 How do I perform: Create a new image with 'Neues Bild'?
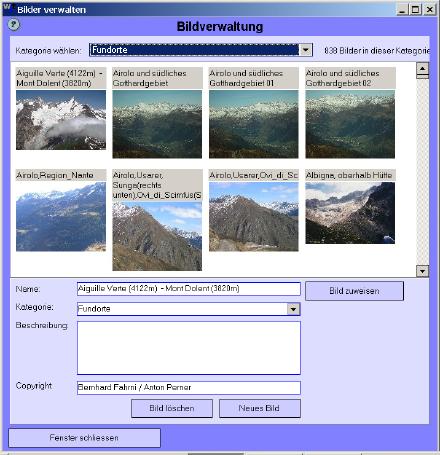tap(260, 408)
